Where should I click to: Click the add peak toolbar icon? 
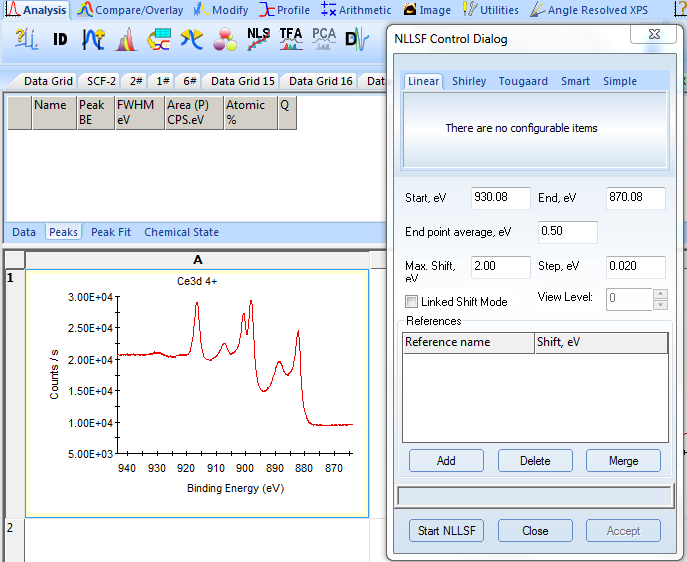coord(93,40)
